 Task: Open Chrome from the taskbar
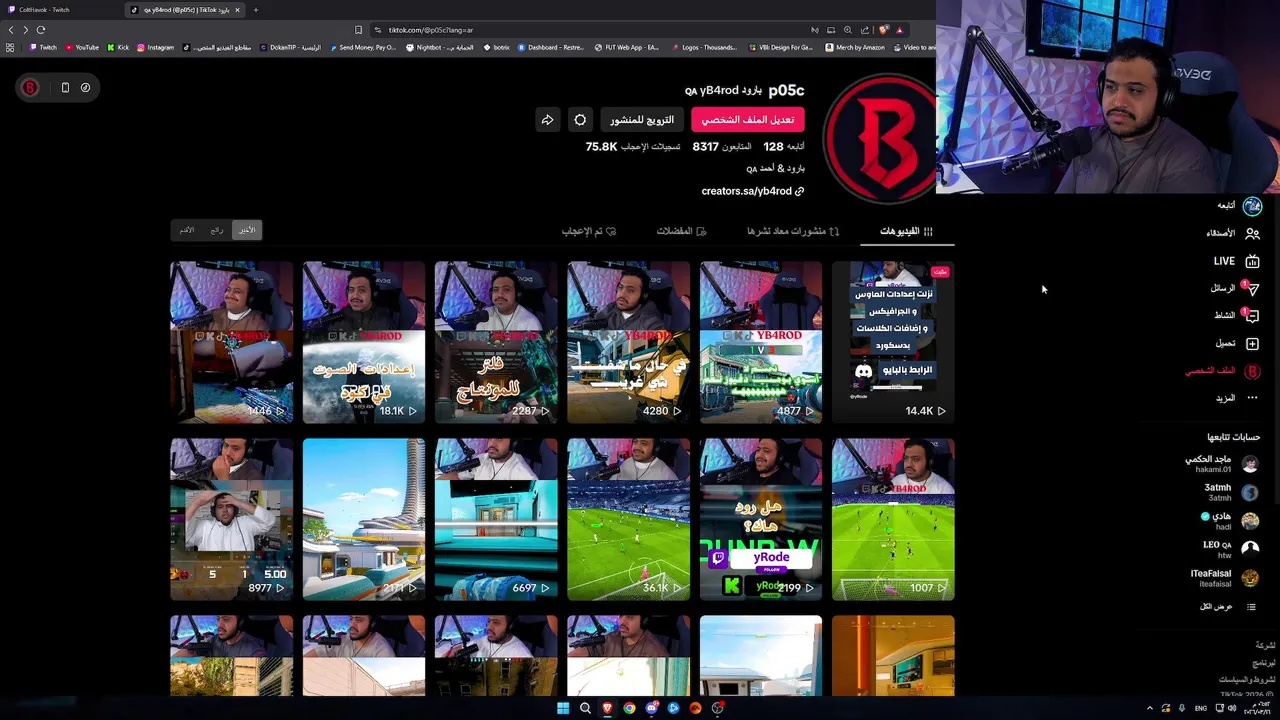click(629, 708)
